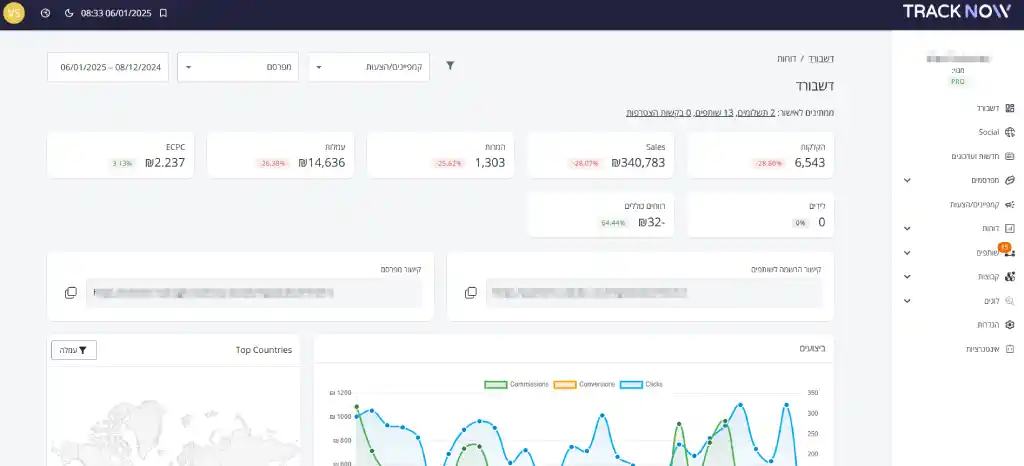Click the קבוצות groups icon
Image resolution: width=1024 pixels, height=466 pixels.
[1010, 277]
